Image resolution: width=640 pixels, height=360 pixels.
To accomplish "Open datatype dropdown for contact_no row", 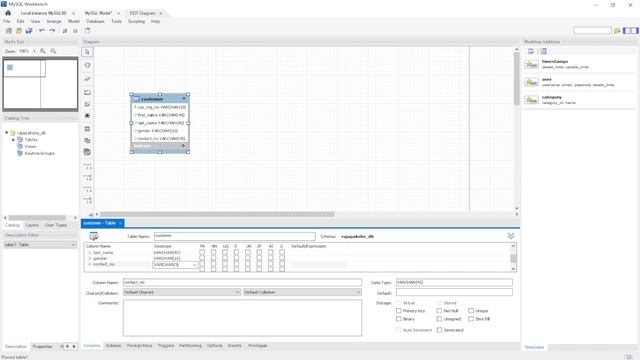I will [195, 265].
